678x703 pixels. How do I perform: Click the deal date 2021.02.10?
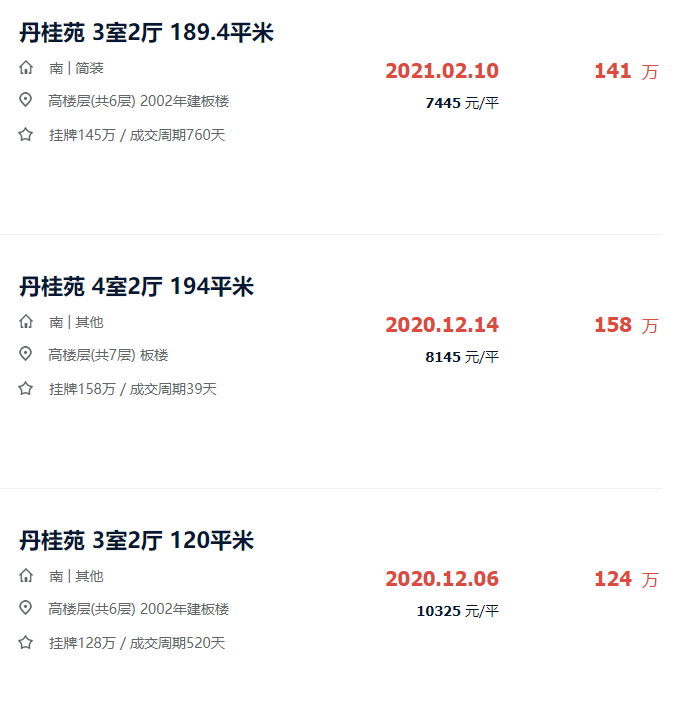pos(442,71)
